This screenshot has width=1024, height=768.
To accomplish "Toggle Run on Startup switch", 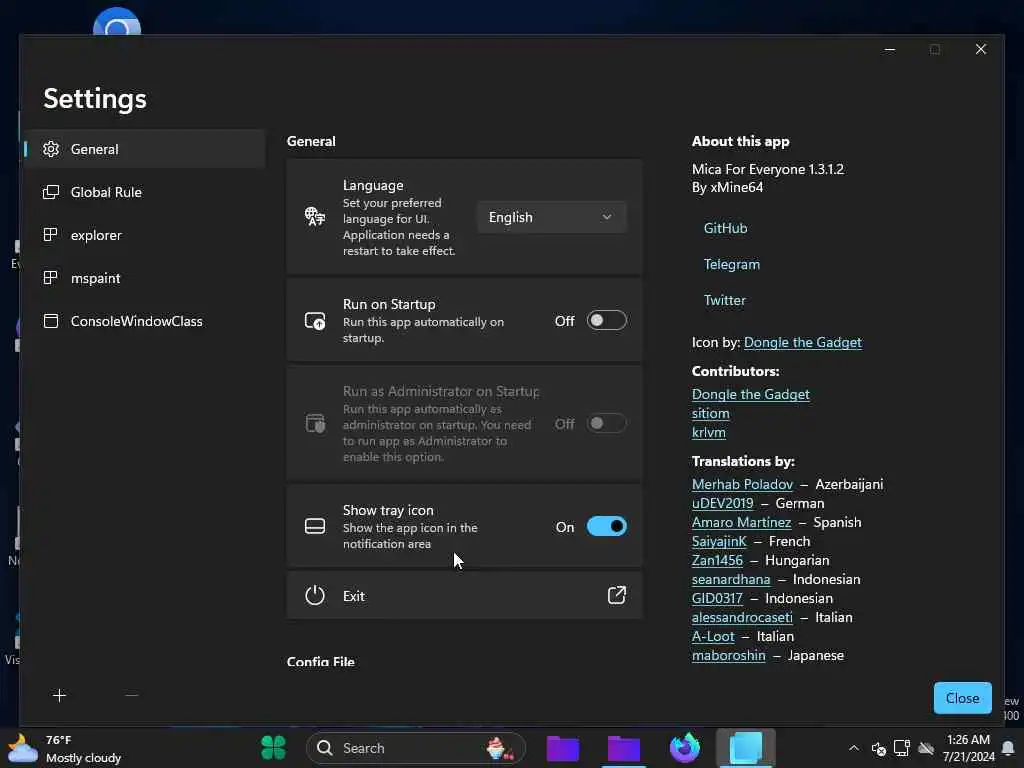I will 607,321.
